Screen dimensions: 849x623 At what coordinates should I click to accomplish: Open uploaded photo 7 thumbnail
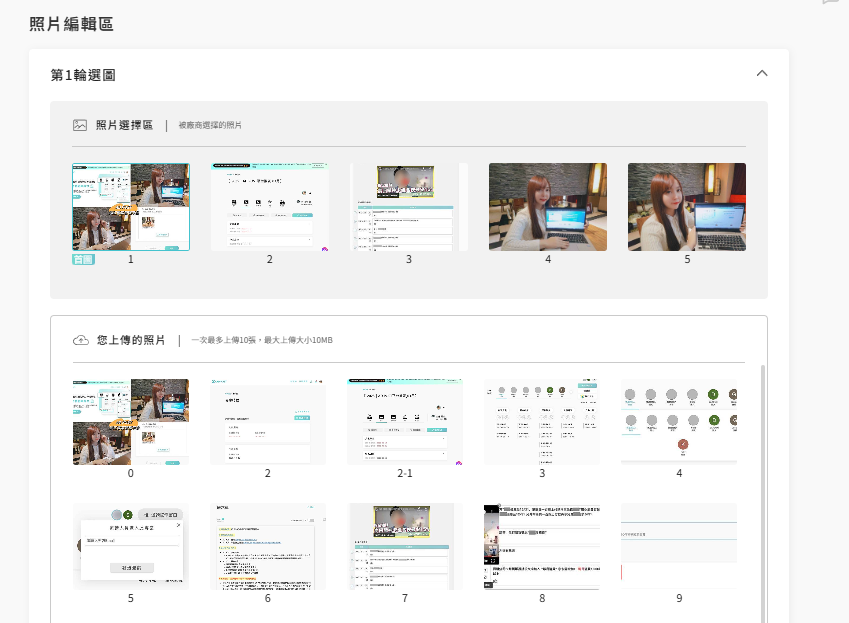point(405,546)
